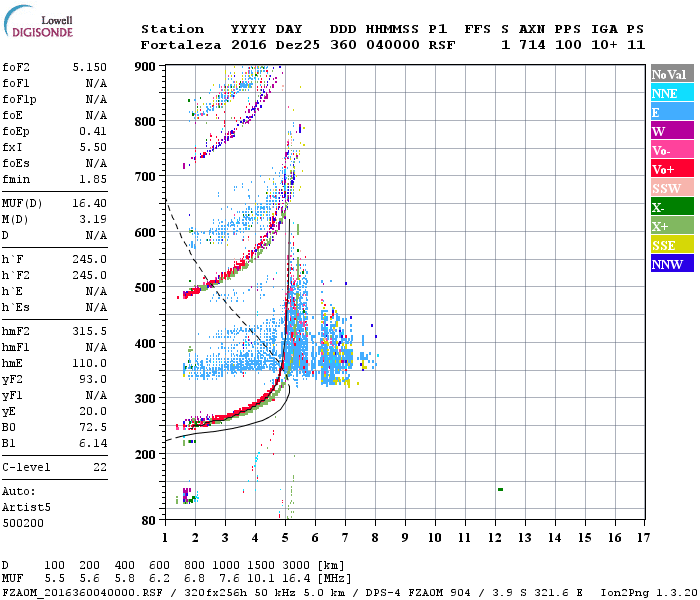This screenshot has height=600, width=700.
Task: Click the AXN value 714
Action: coord(532,45)
